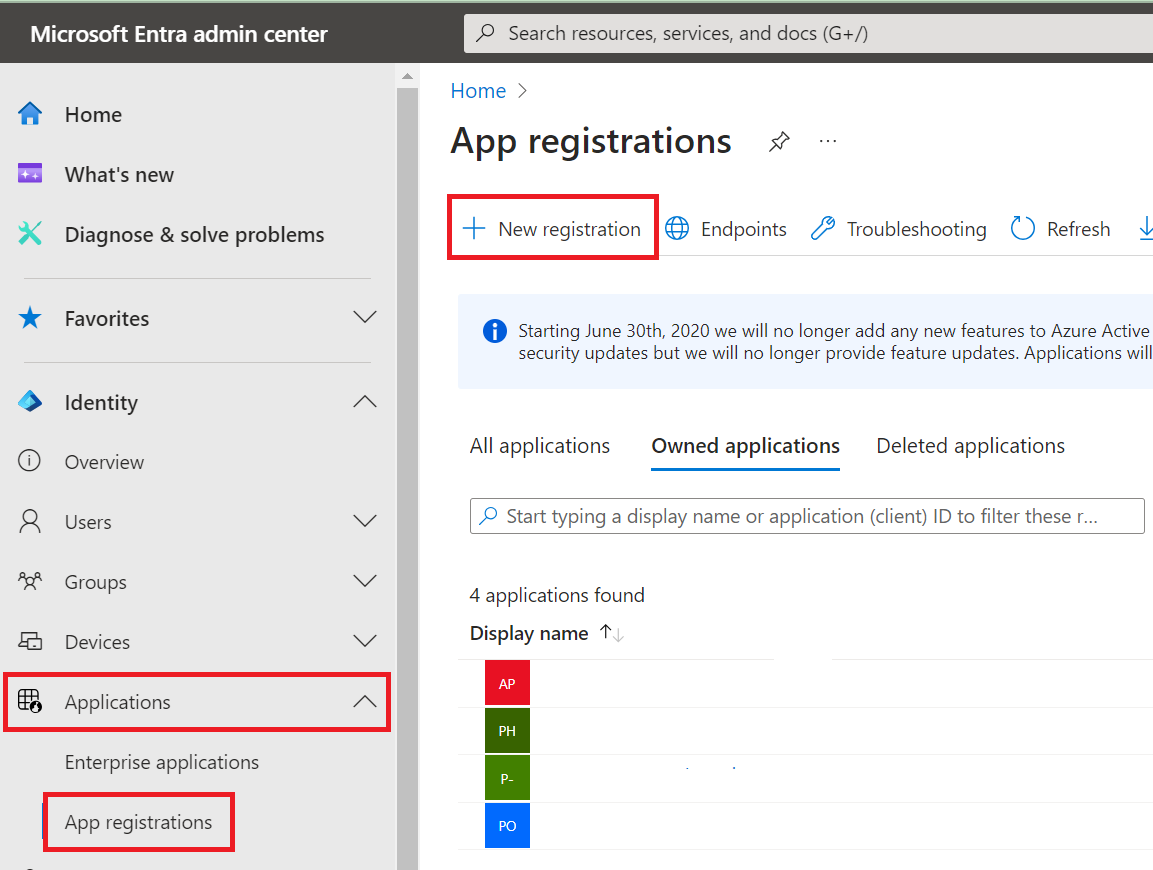
Task: Focus the Search resources, services, and docs box
Action: [x=809, y=33]
